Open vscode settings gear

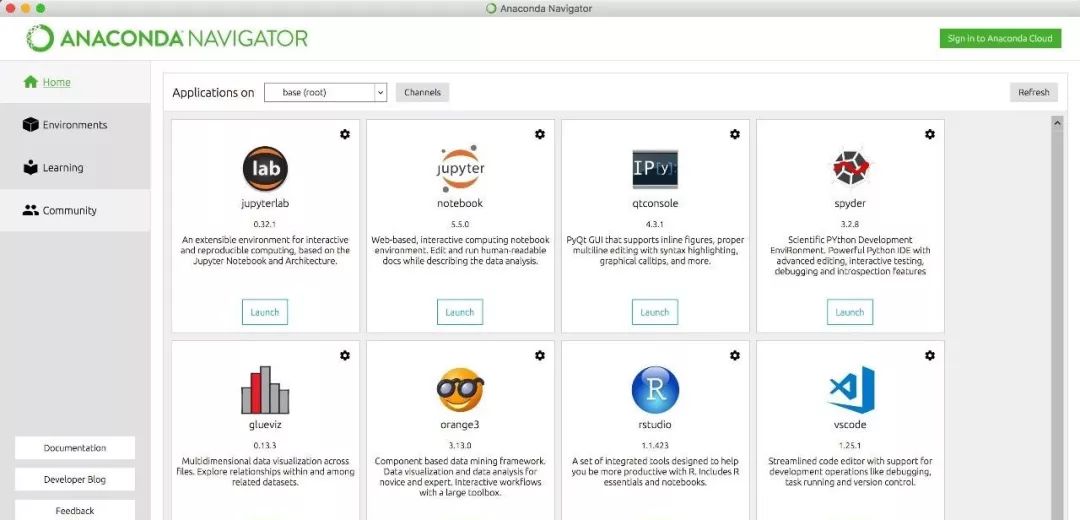click(x=930, y=355)
